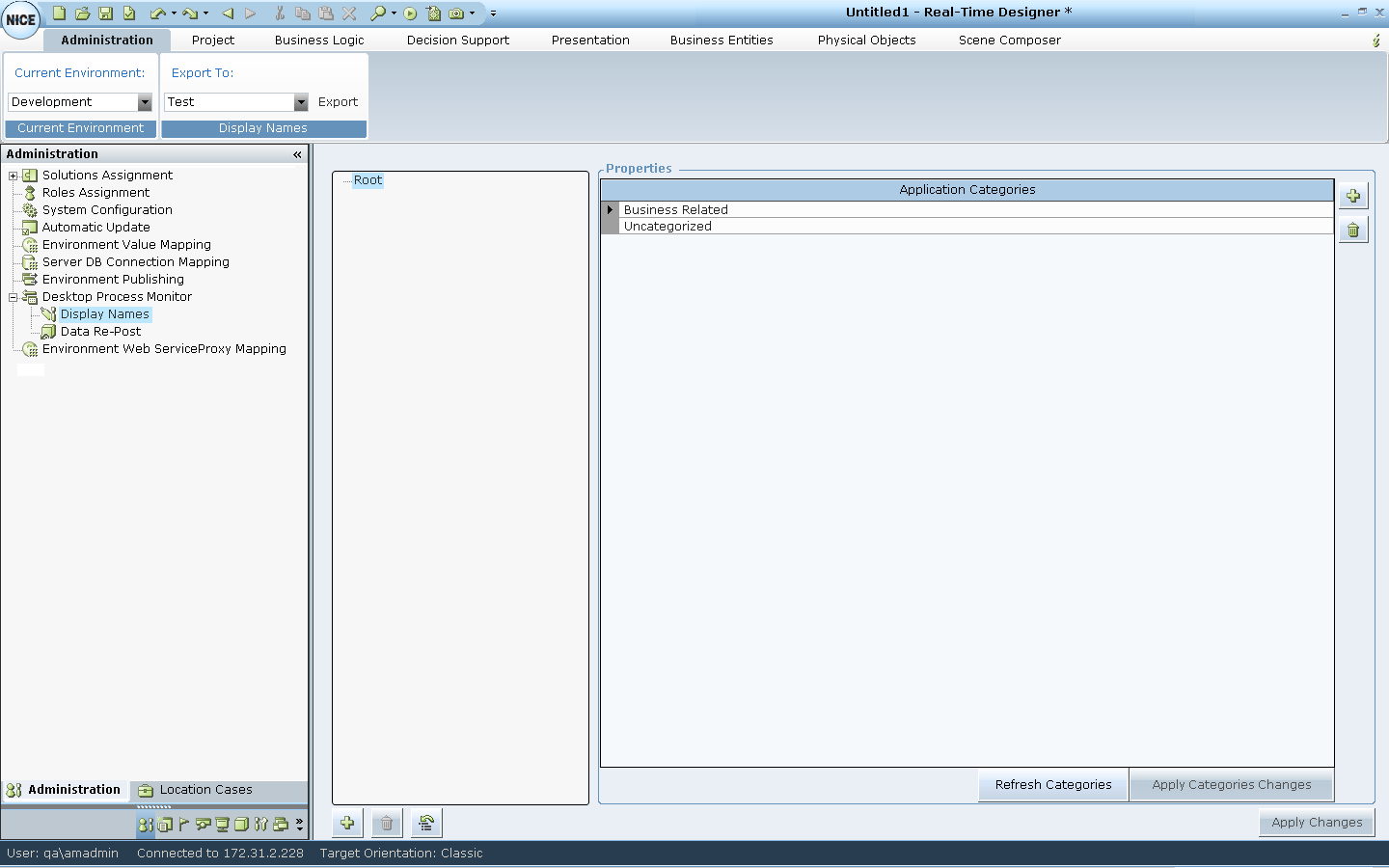Click the green Run/Play toolbar icon
Image resolution: width=1389 pixels, height=868 pixels.
tap(410, 14)
